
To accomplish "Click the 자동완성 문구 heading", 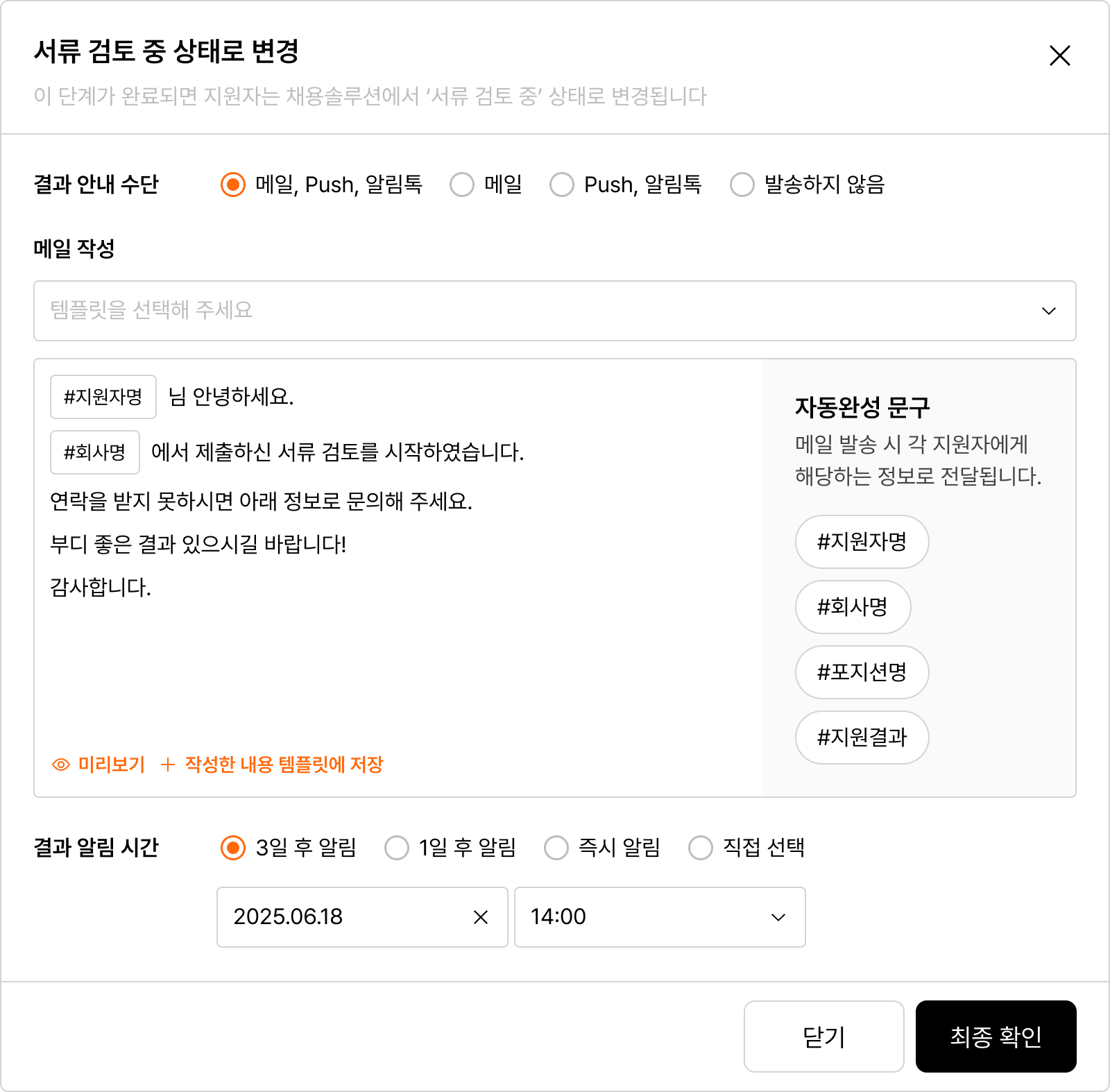I will click(x=862, y=407).
